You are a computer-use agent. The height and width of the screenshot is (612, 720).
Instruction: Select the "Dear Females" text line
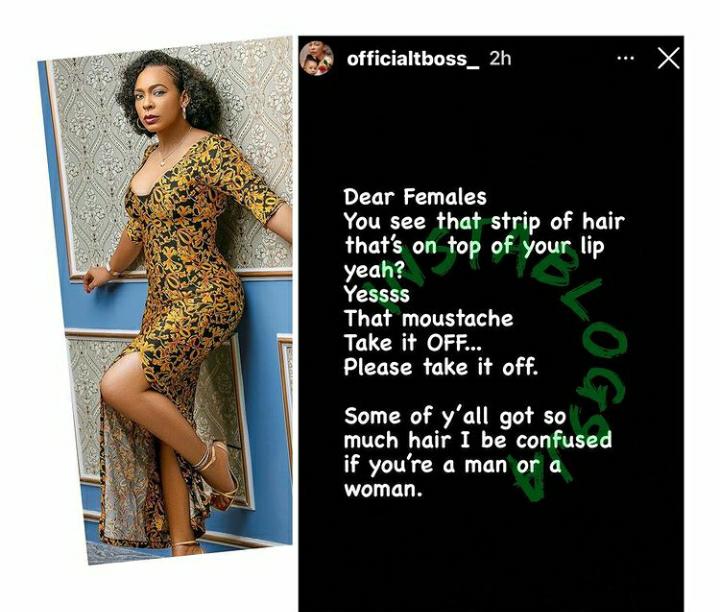click(415, 197)
